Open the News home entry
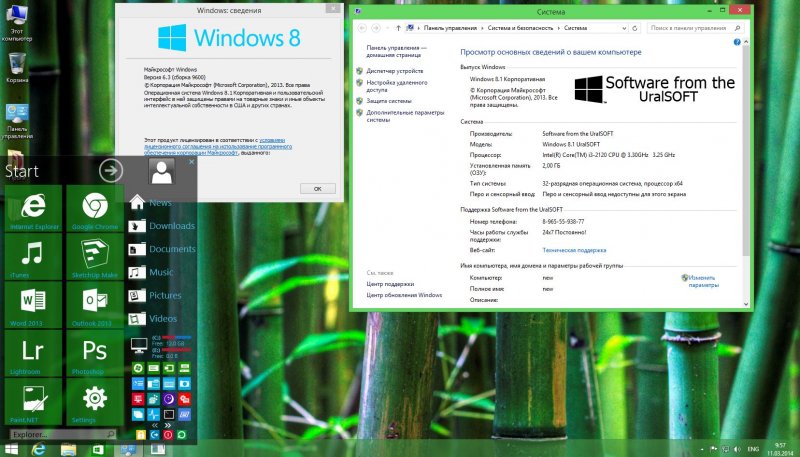 coord(150,202)
